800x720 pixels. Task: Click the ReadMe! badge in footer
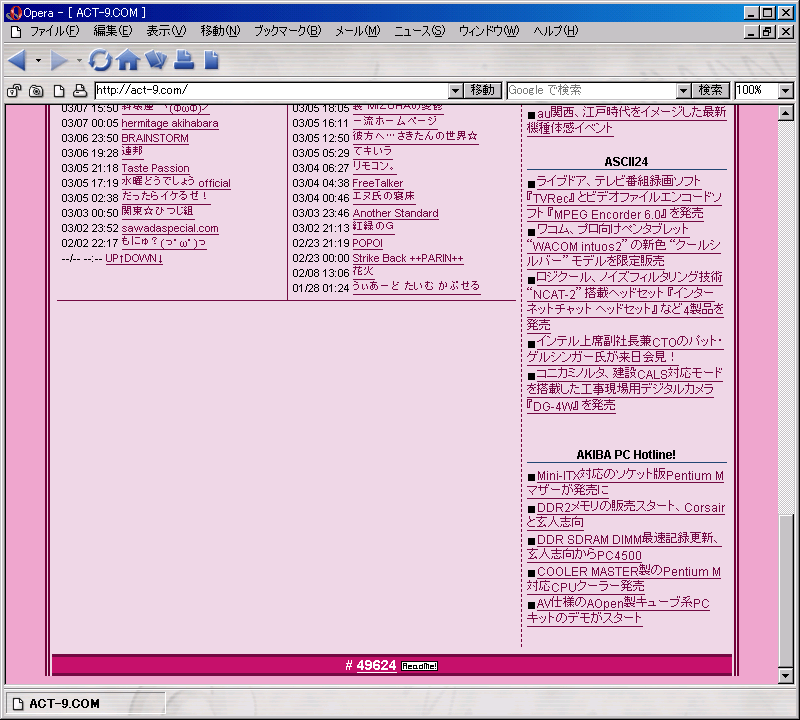tap(419, 666)
